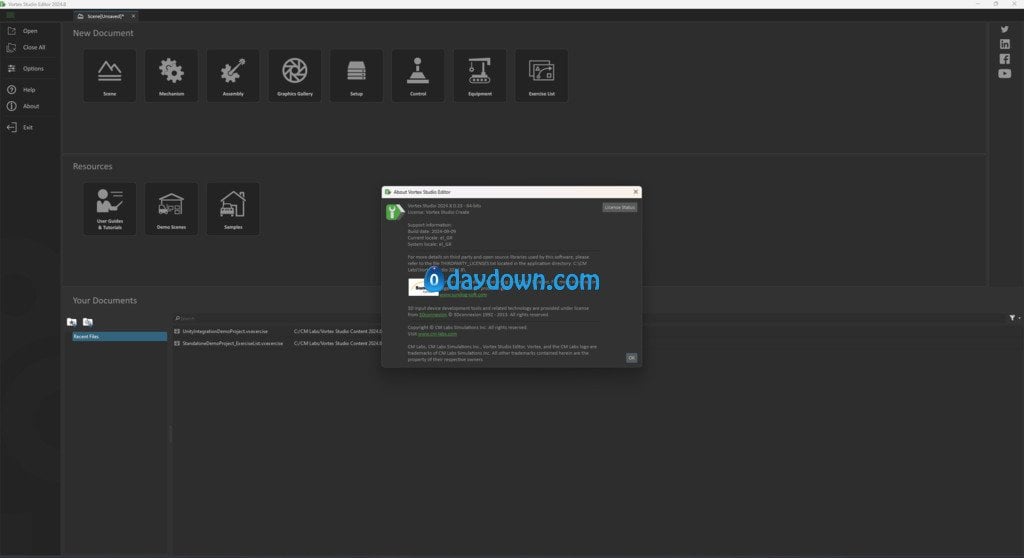The height and width of the screenshot is (558, 1024).
Task: Click the documents search field
Action: point(588,318)
